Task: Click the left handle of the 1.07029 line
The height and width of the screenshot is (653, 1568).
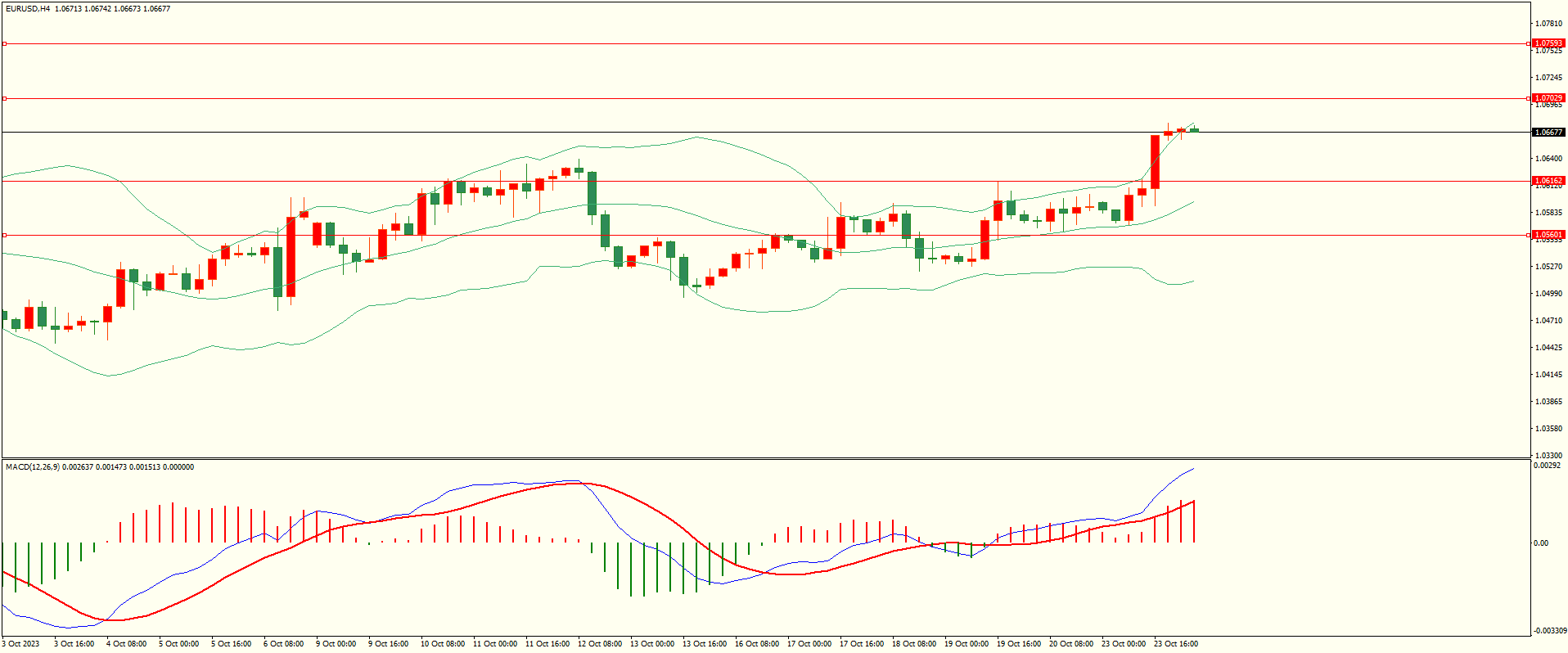Action: (x=4, y=98)
